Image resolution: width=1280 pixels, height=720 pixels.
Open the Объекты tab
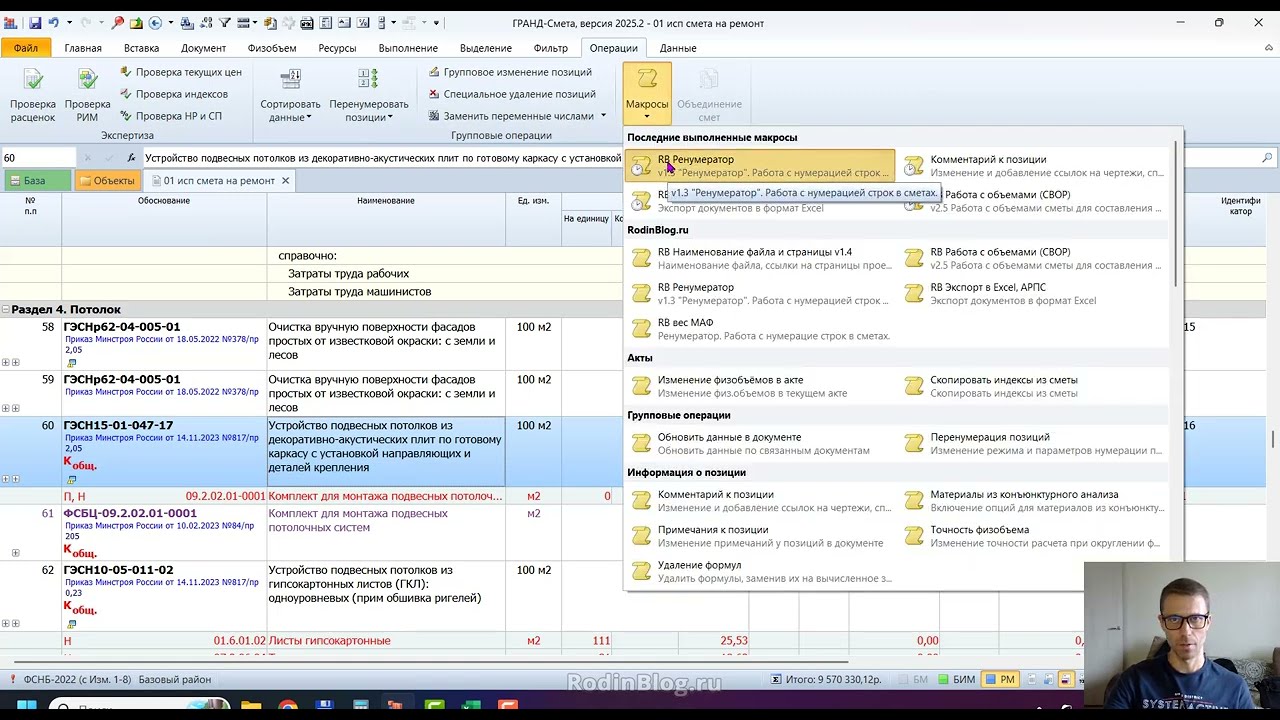tap(107, 181)
